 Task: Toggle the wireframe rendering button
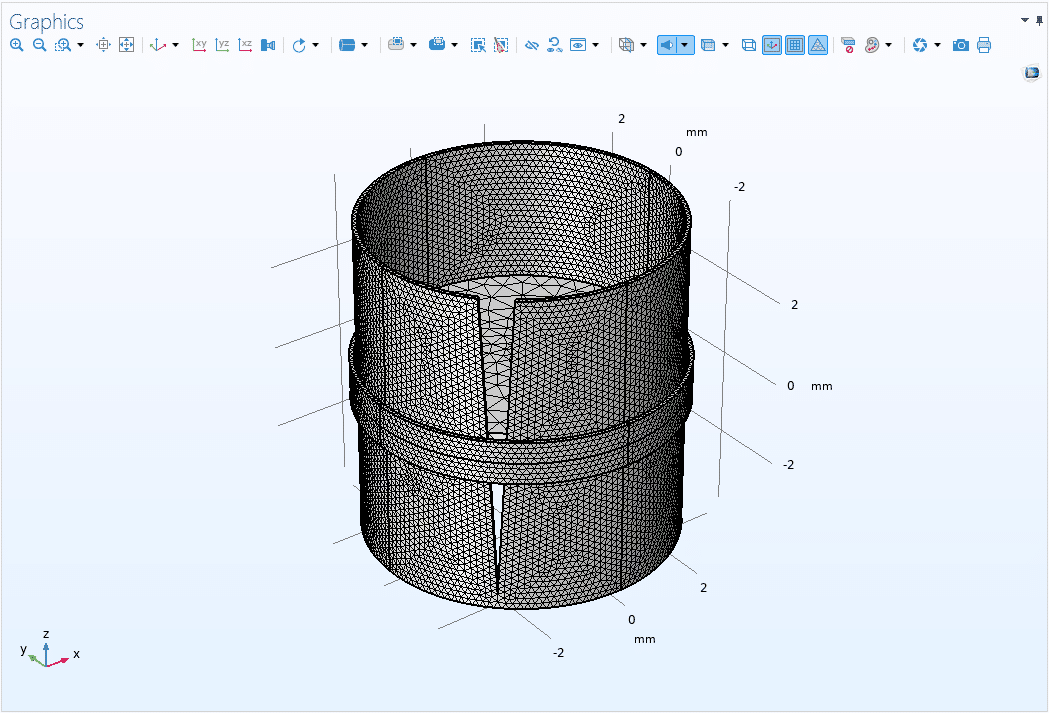(x=749, y=45)
